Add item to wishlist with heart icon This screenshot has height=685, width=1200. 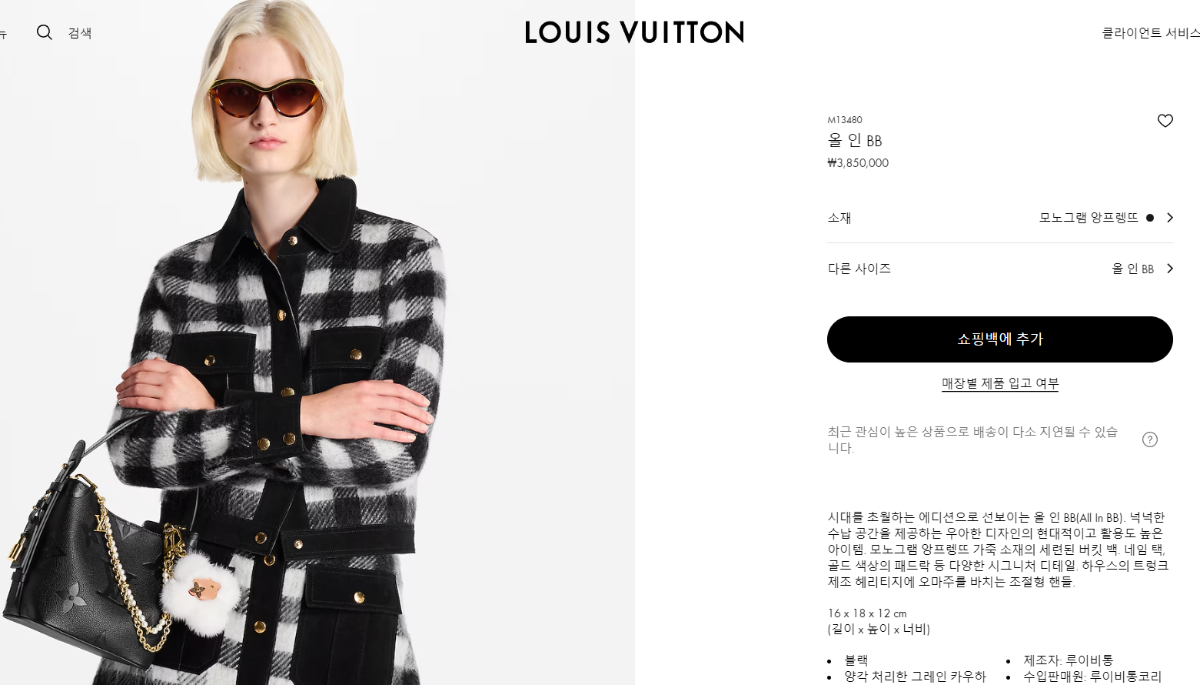pos(1165,121)
